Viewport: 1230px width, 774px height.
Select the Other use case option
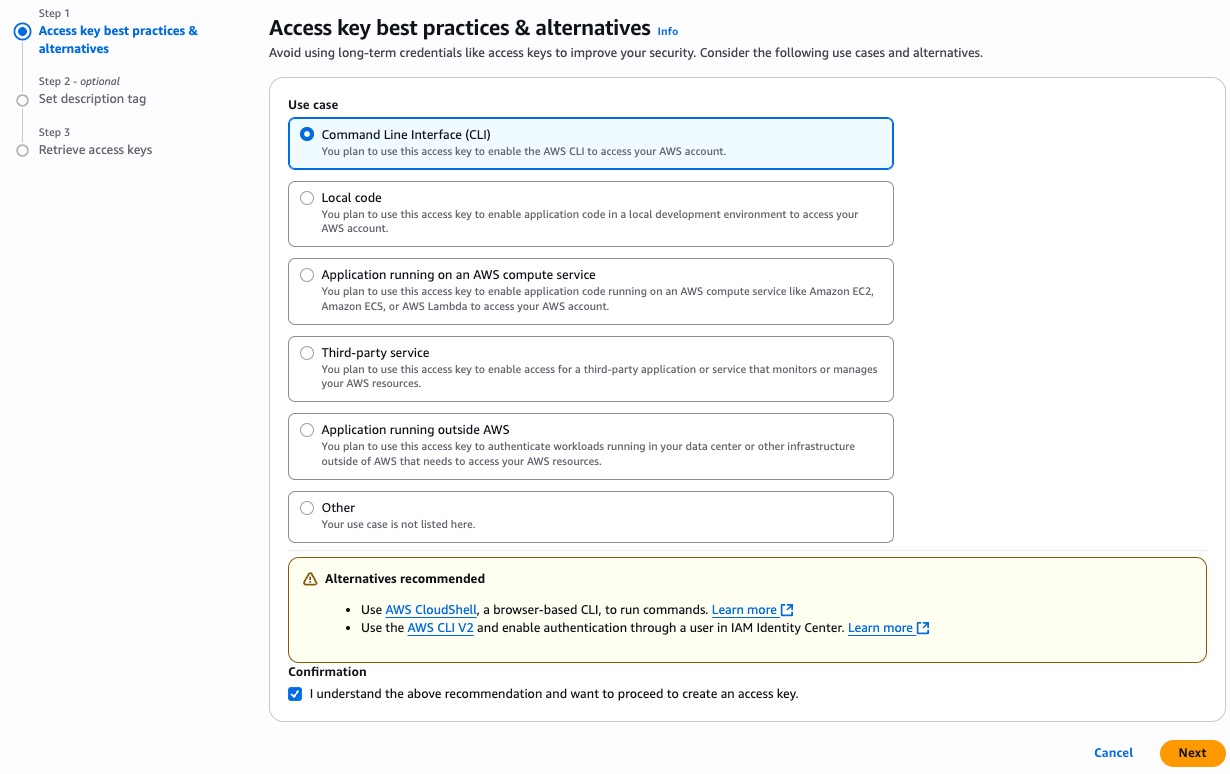click(307, 507)
